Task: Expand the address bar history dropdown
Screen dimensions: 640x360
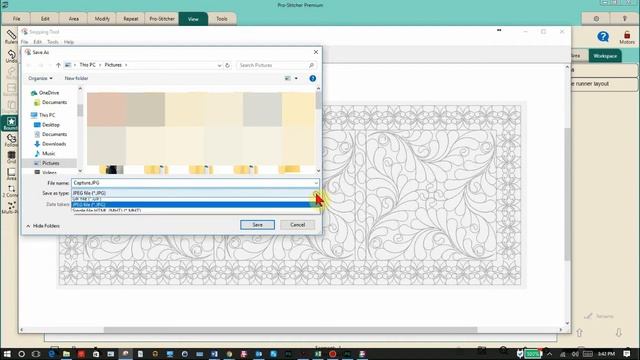Action: tap(219, 65)
